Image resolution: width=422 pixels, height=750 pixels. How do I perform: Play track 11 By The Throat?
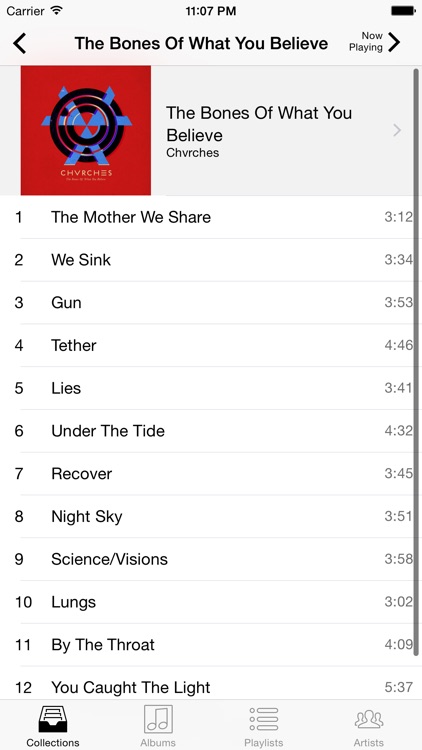click(211, 645)
